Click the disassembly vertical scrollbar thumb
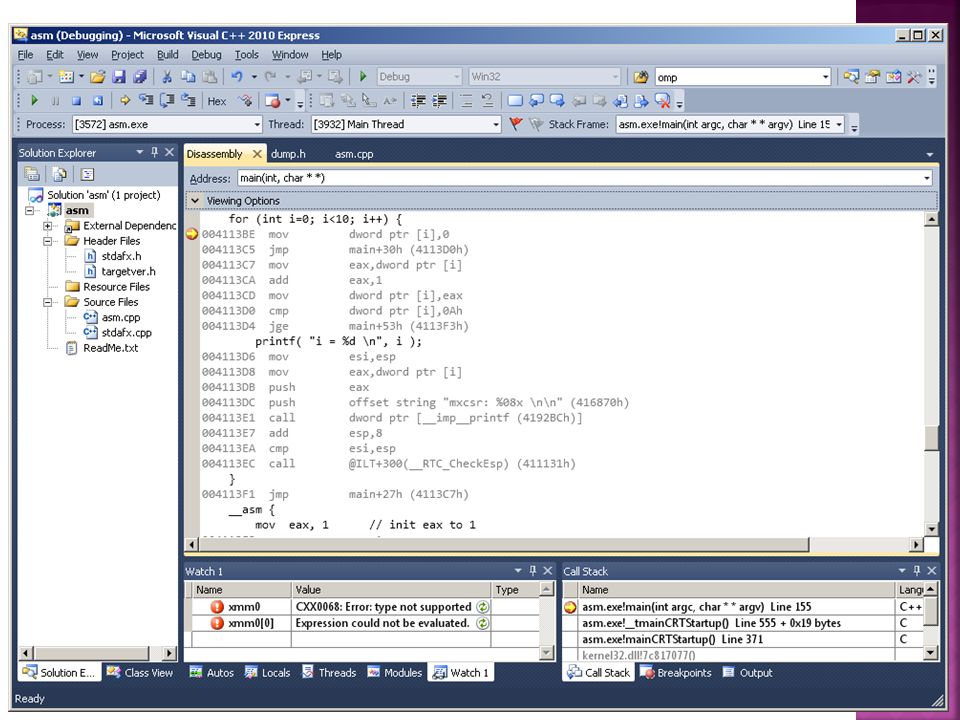 931,437
